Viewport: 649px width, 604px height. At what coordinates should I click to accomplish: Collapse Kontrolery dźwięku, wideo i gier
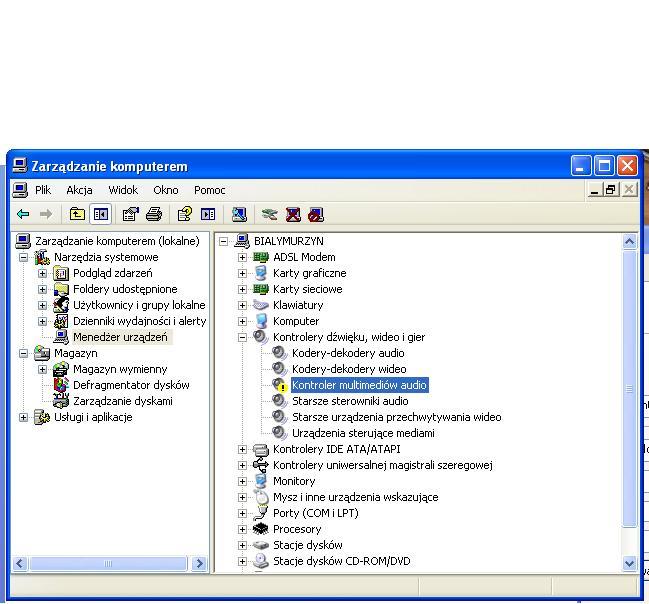pos(243,337)
